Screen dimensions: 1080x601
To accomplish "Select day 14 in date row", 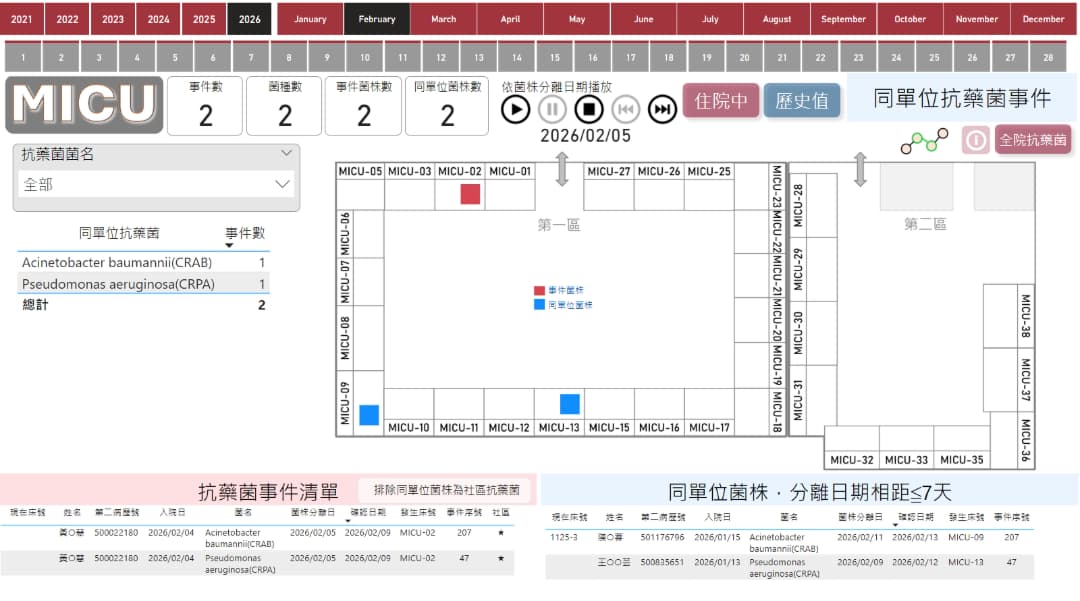I will (517, 57).
